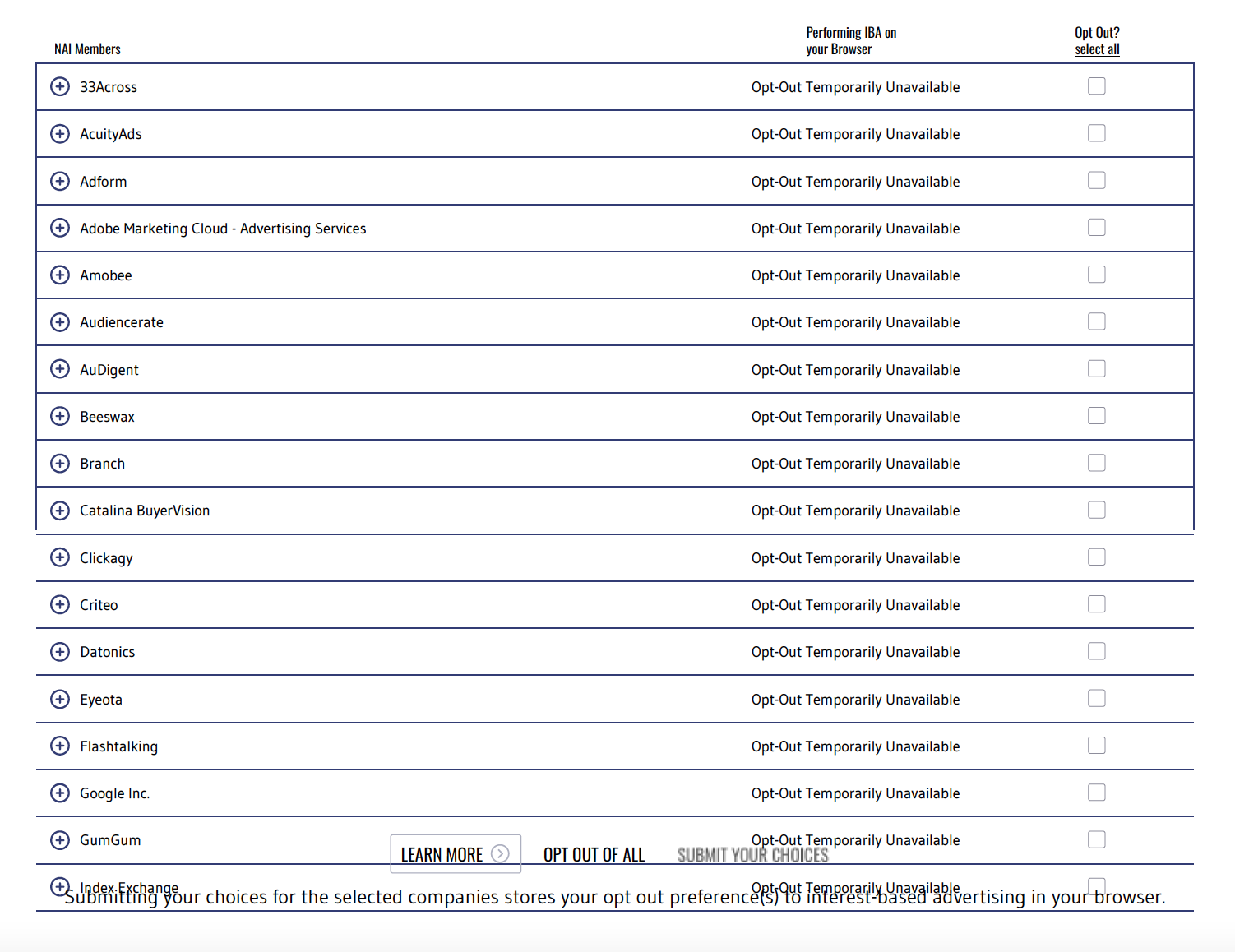
Task: Expand Amobee plus icon
Action: (60, 275)
